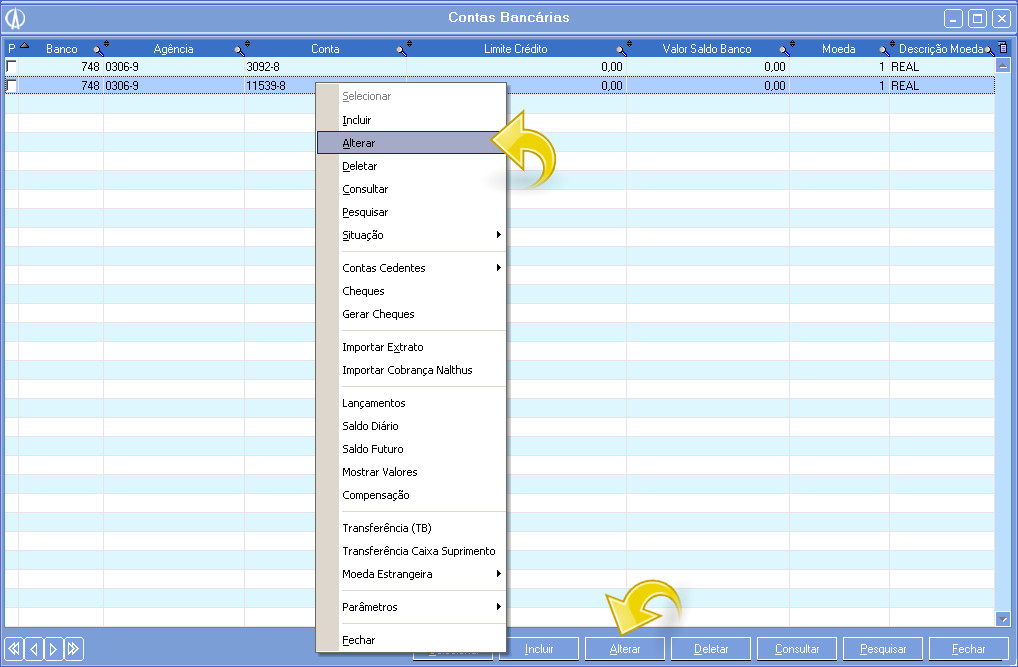This screenshot has height=667, width=1018.
Task: Maximize the Contas Bancárias window
Action: (x=977, y=18)
